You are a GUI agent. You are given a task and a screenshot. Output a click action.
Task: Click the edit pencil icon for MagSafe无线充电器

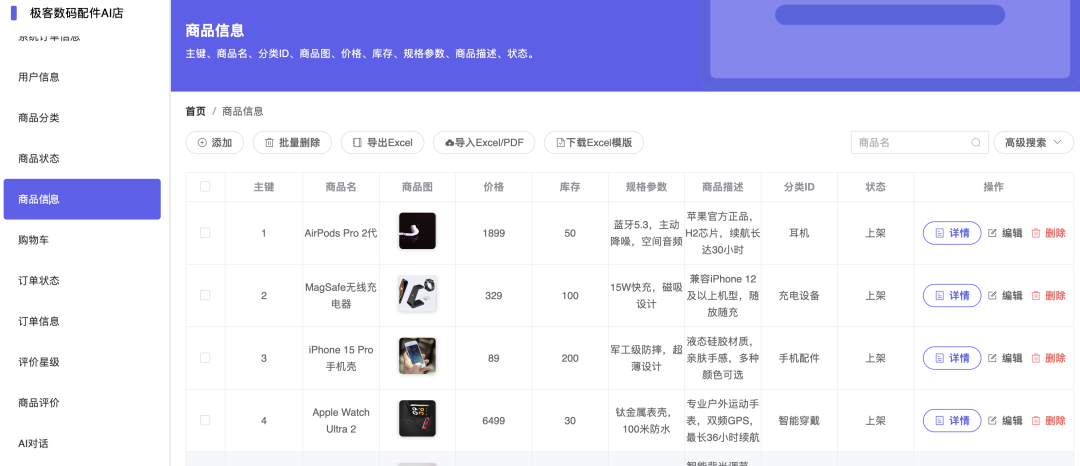[x=993, y=295]
